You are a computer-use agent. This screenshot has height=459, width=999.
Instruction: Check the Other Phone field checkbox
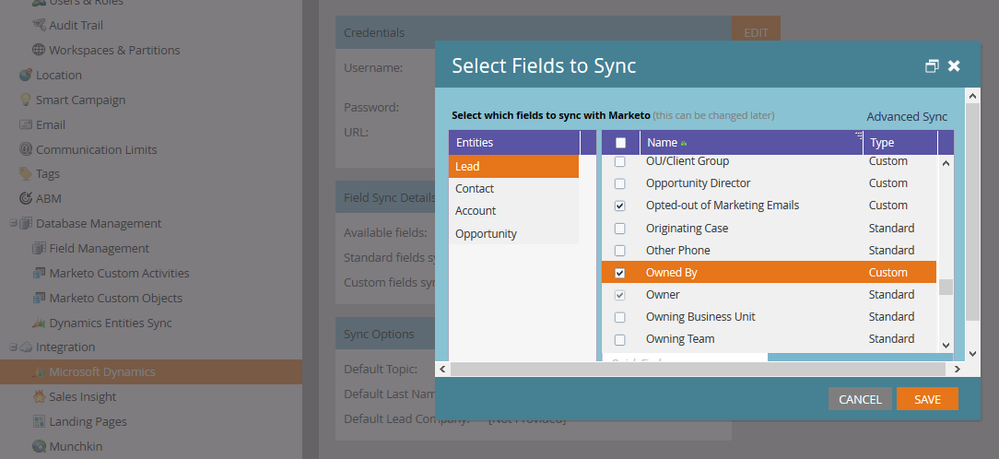click(x=619, y=251)
